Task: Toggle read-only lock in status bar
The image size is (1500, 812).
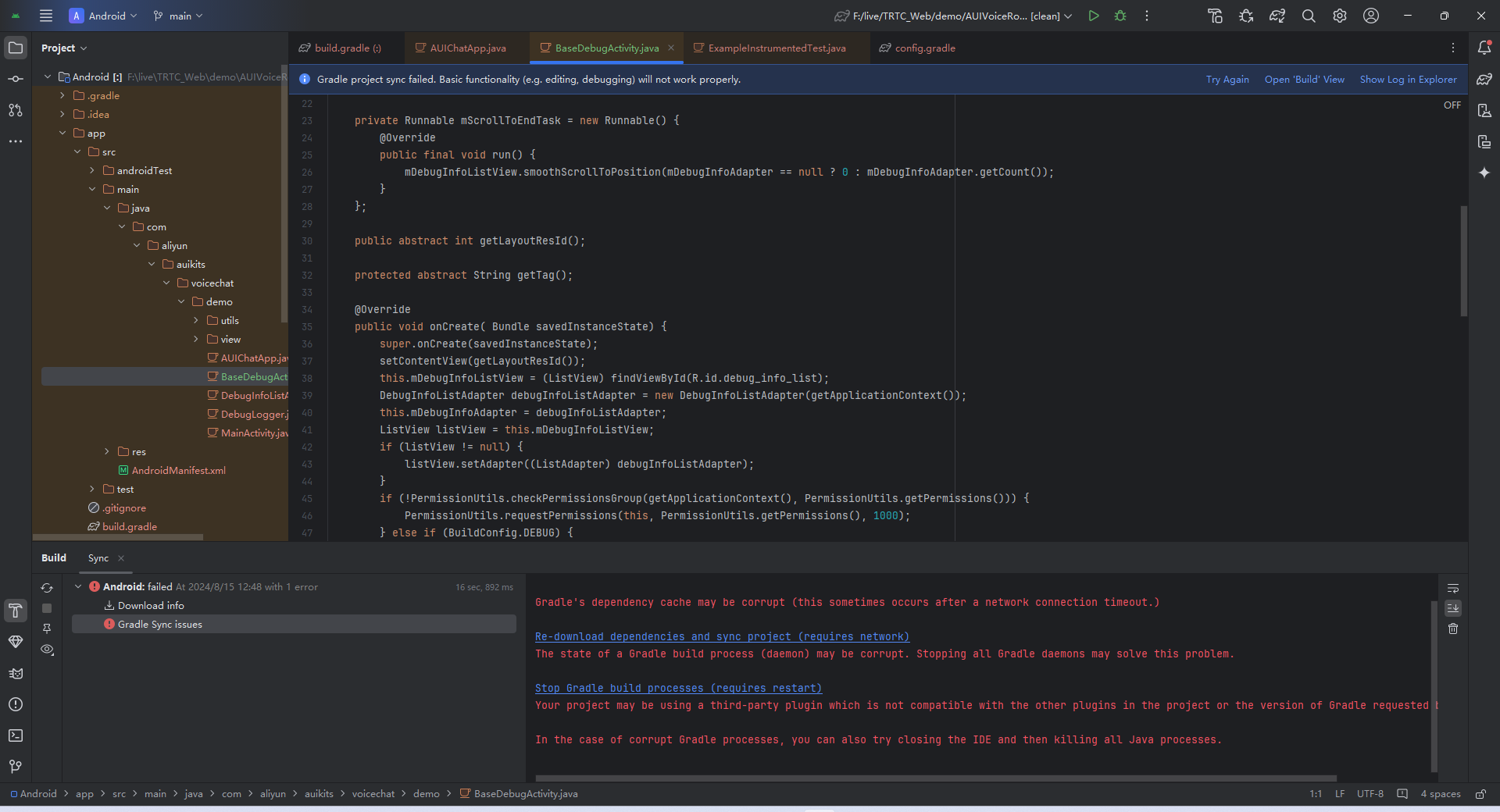Action: tap(1480, 794)
